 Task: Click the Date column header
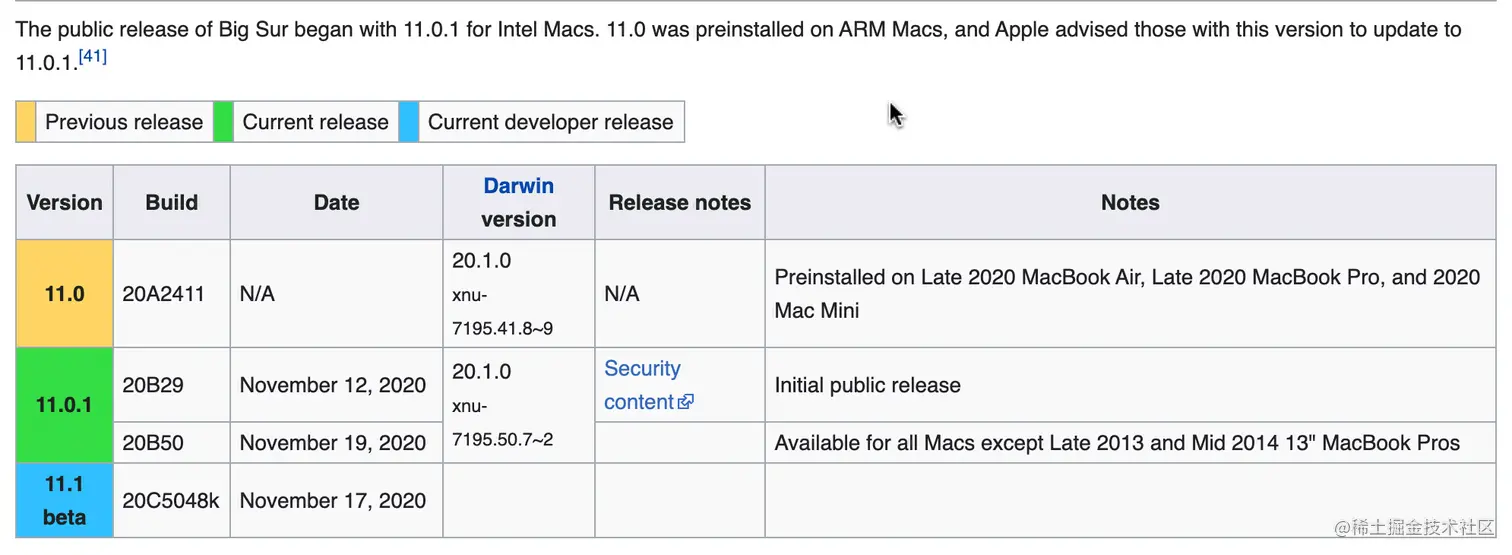click(337, 202)
